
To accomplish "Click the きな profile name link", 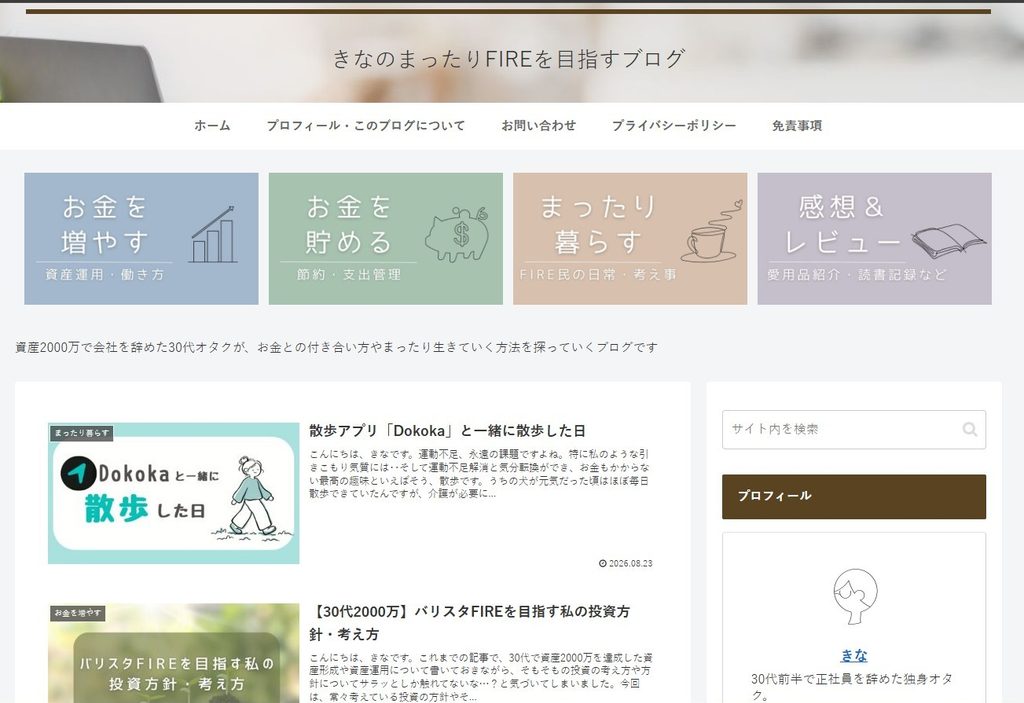I will 854,655.
